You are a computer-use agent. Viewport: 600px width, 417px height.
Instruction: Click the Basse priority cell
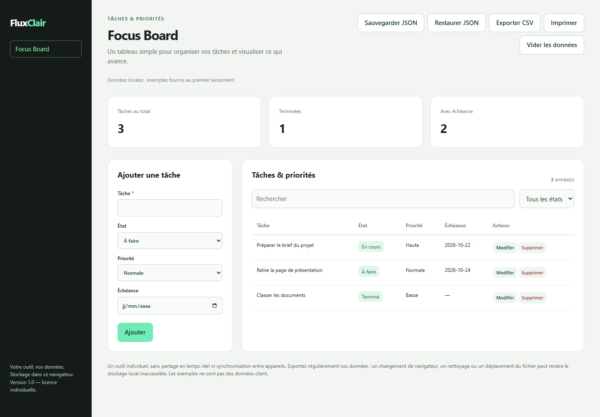click(412, 295)
